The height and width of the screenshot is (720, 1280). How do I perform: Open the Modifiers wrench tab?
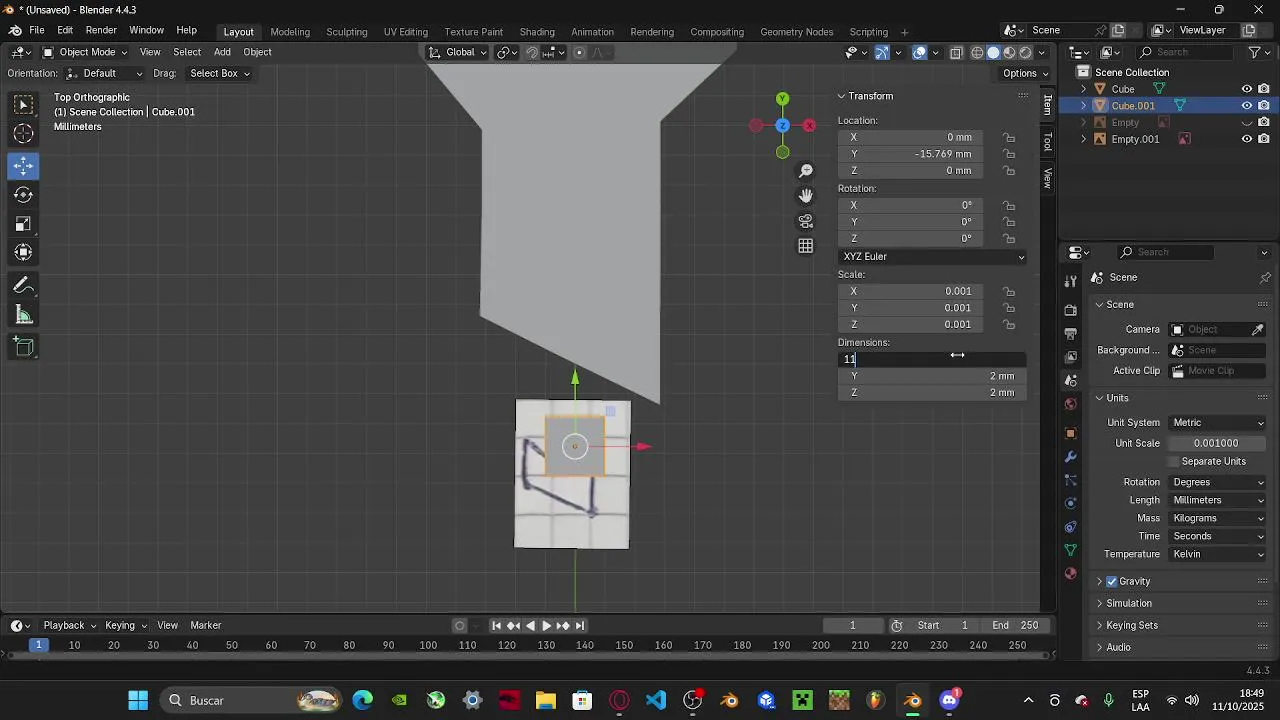click(x=1071, y=457)
